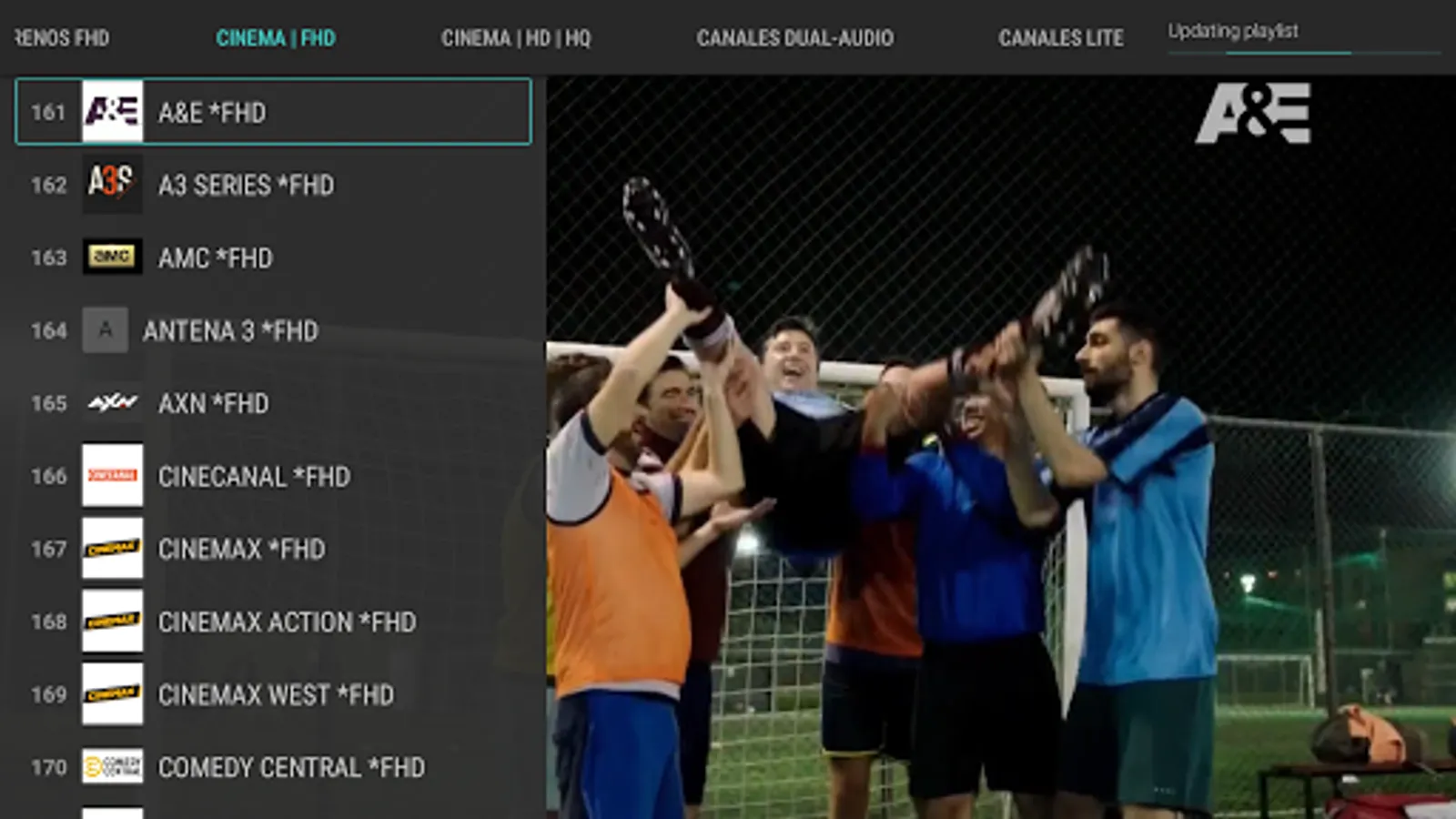Viewport: 1456px width, 819px height.
Task: Click the Comedy Central logo icon
Action: click(112, 766)
